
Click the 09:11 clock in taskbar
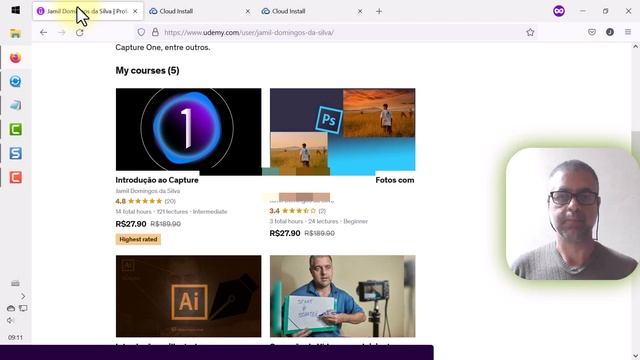tap(16, 338)
